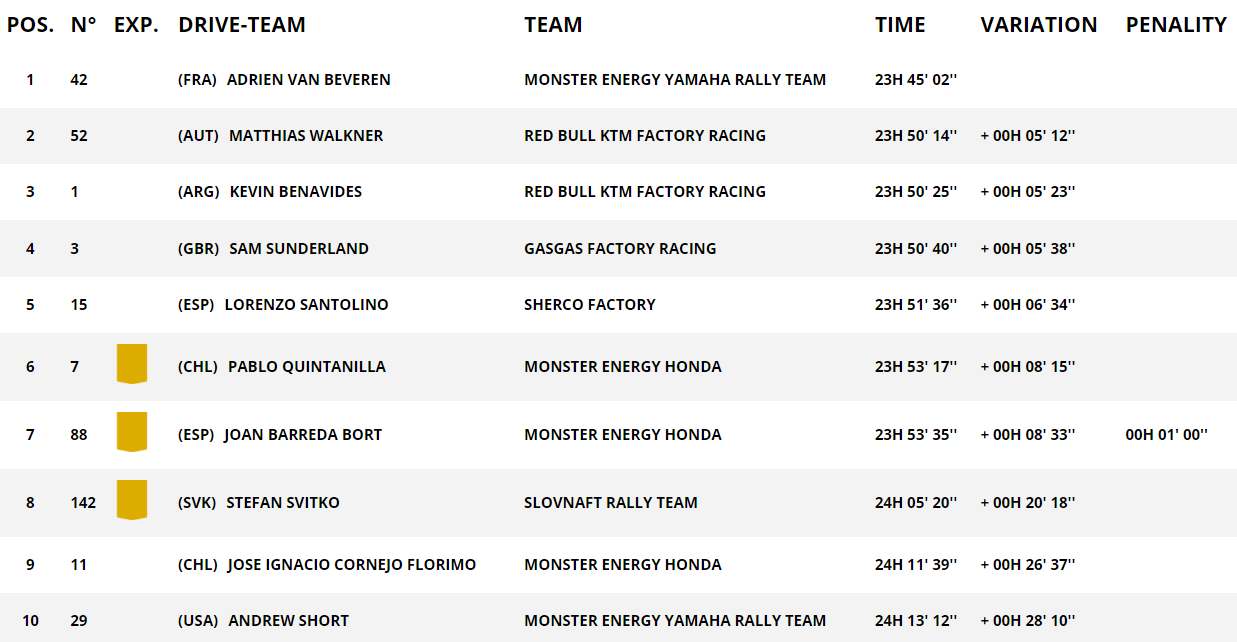Click the TIME column header

(900, 25)
